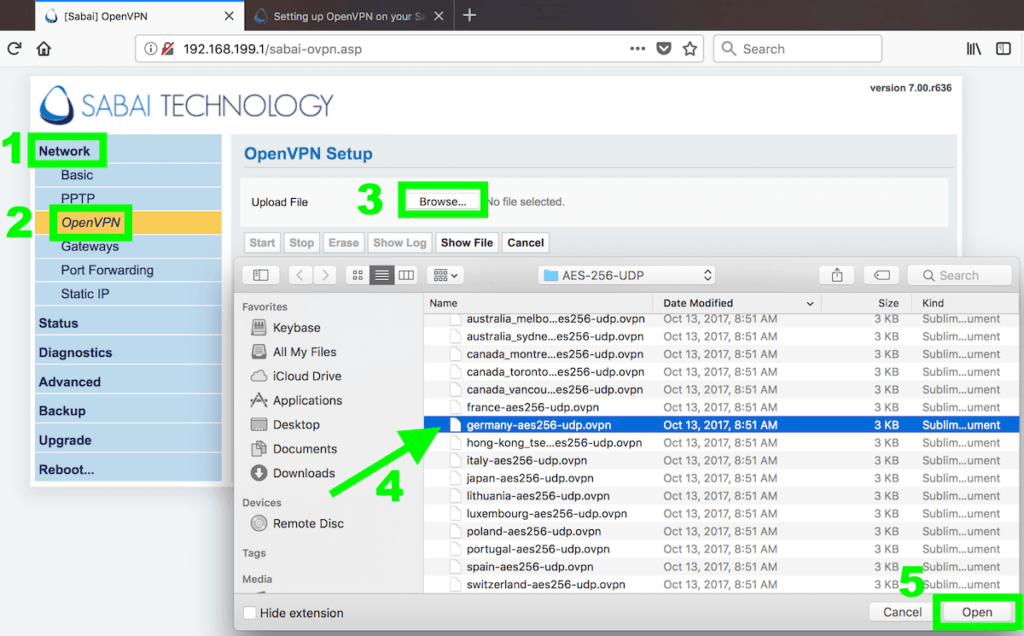Open Gateways page in sidebar

(90, 246)
